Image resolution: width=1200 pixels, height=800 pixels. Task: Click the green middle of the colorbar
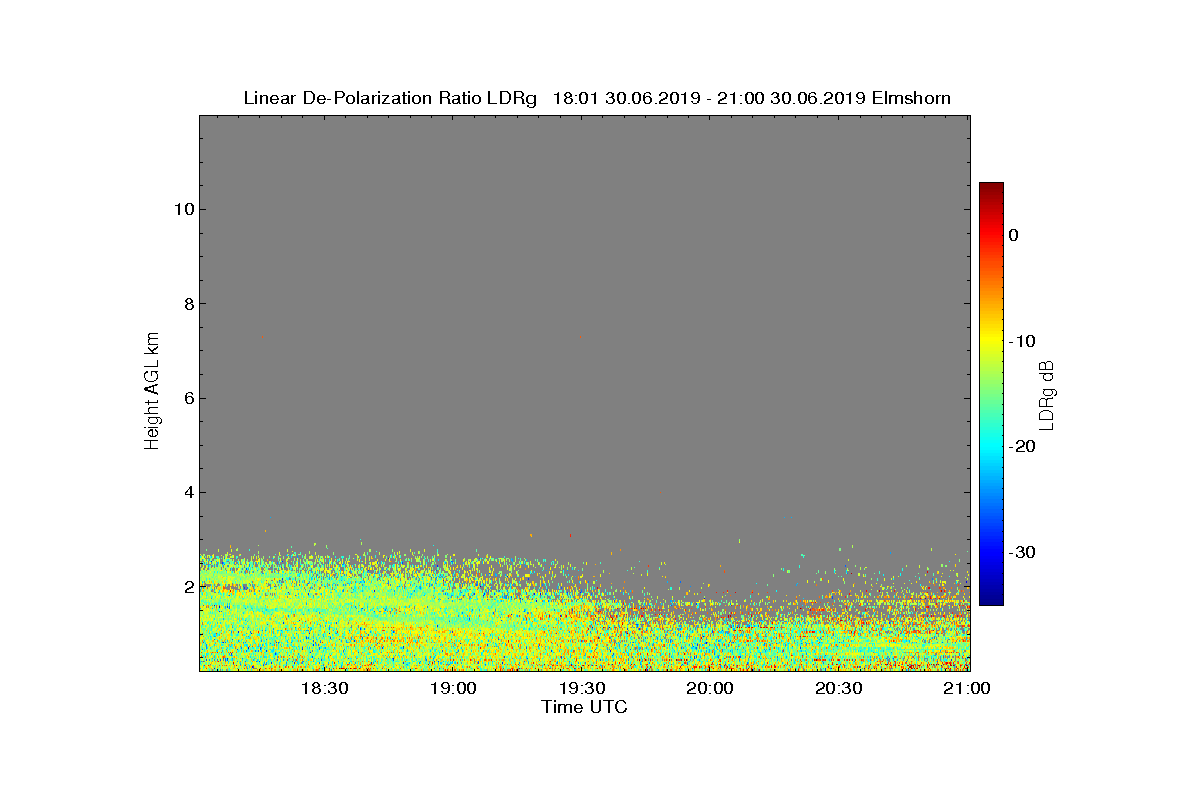point(991,394)
